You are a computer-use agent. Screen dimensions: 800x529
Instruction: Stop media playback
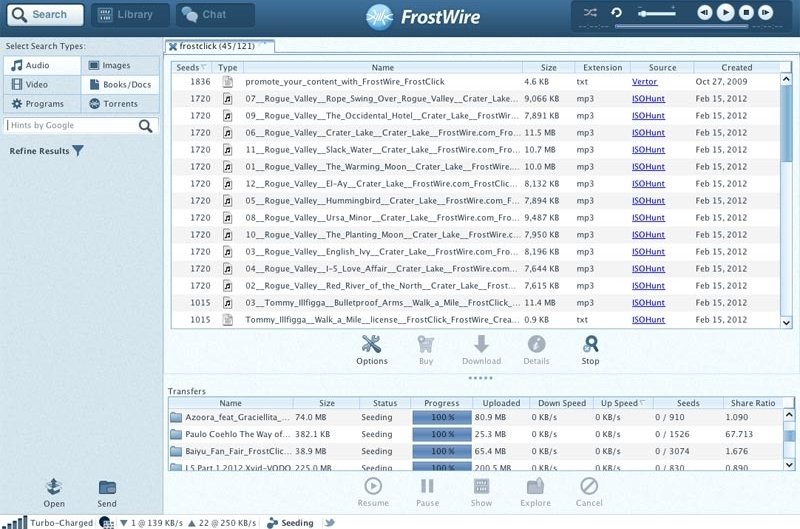coord(746,12)
